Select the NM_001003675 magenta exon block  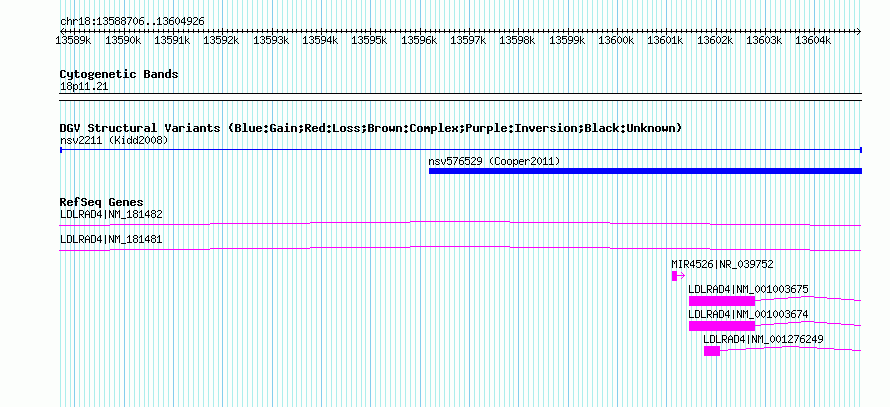point(721,301)
